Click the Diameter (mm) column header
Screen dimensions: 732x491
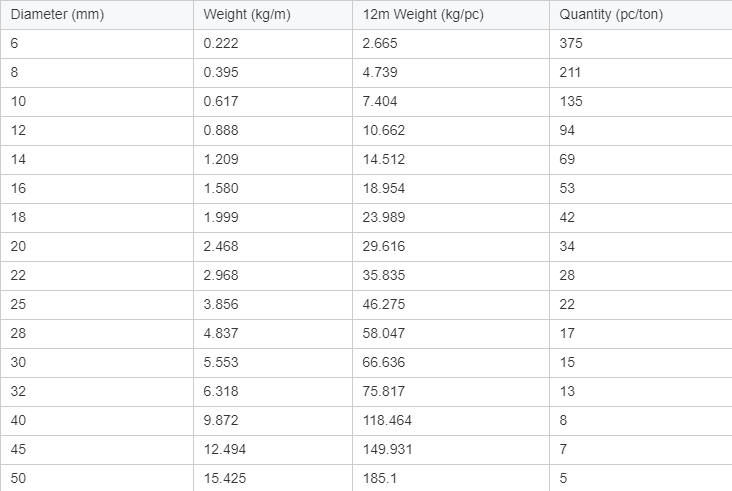[x=57, y=15]
